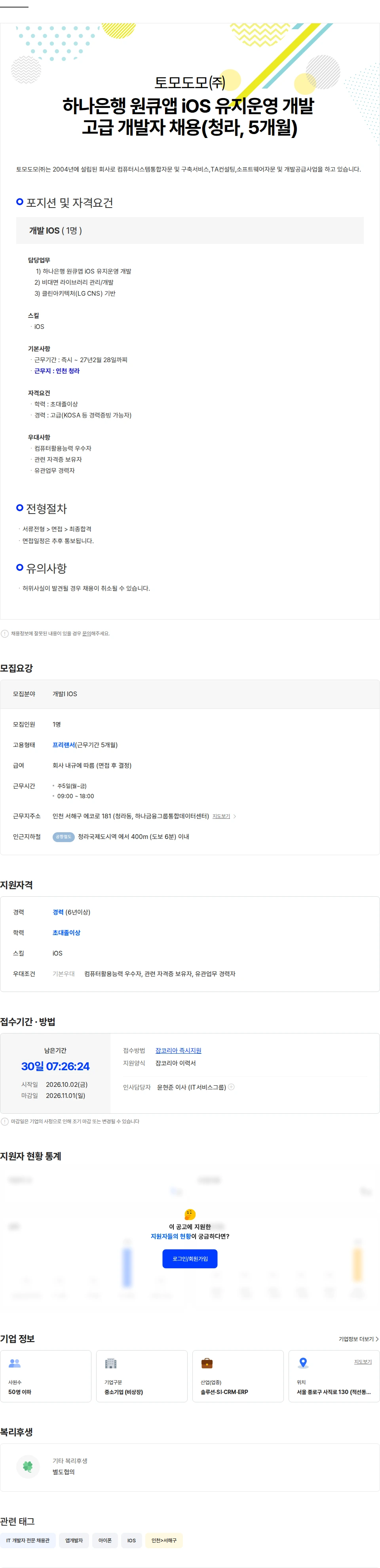Click clover icon in 복리후생 section

[x=27, y=1466]
